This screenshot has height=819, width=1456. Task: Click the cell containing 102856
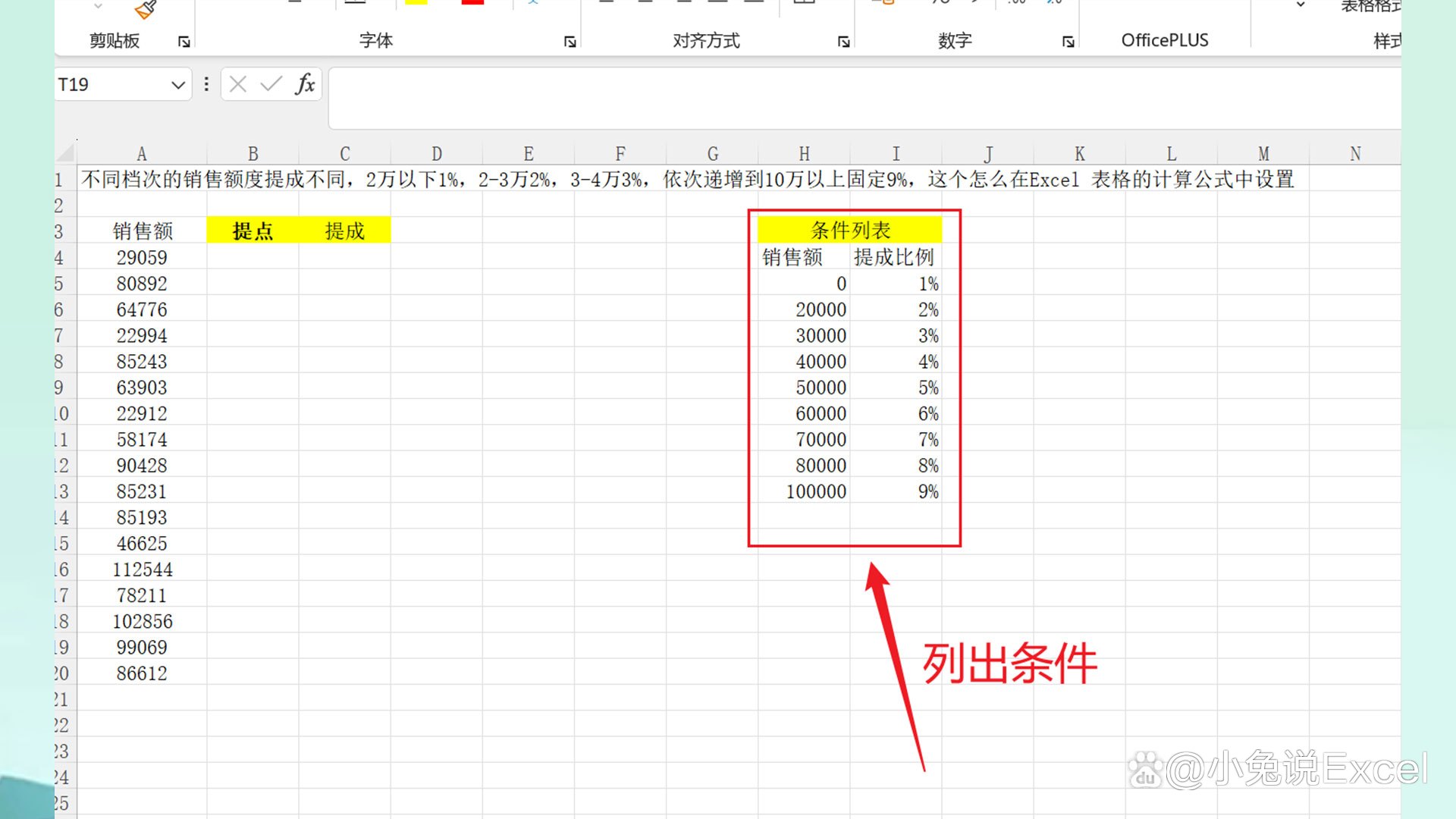142,622
